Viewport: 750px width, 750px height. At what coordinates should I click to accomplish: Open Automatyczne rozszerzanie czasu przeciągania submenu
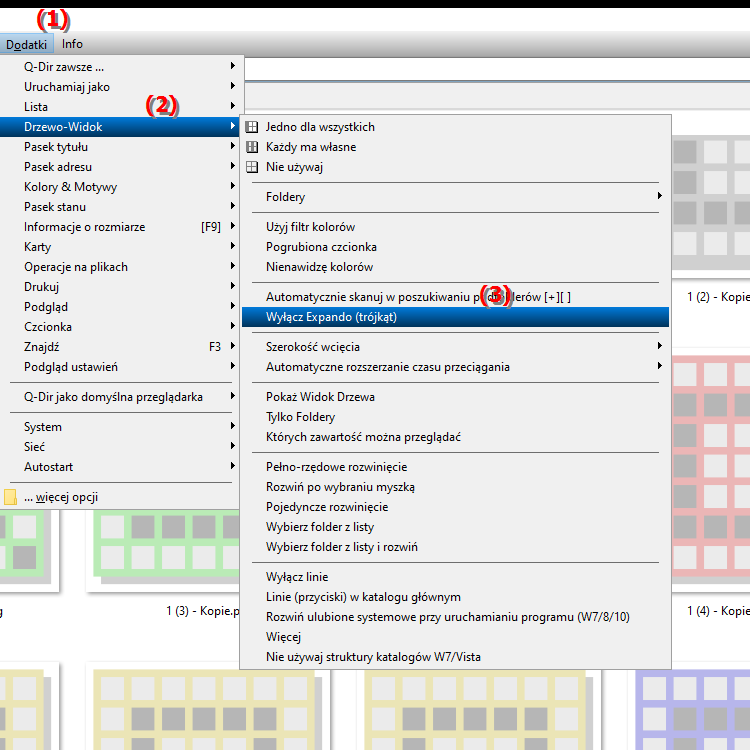[455, 367]
